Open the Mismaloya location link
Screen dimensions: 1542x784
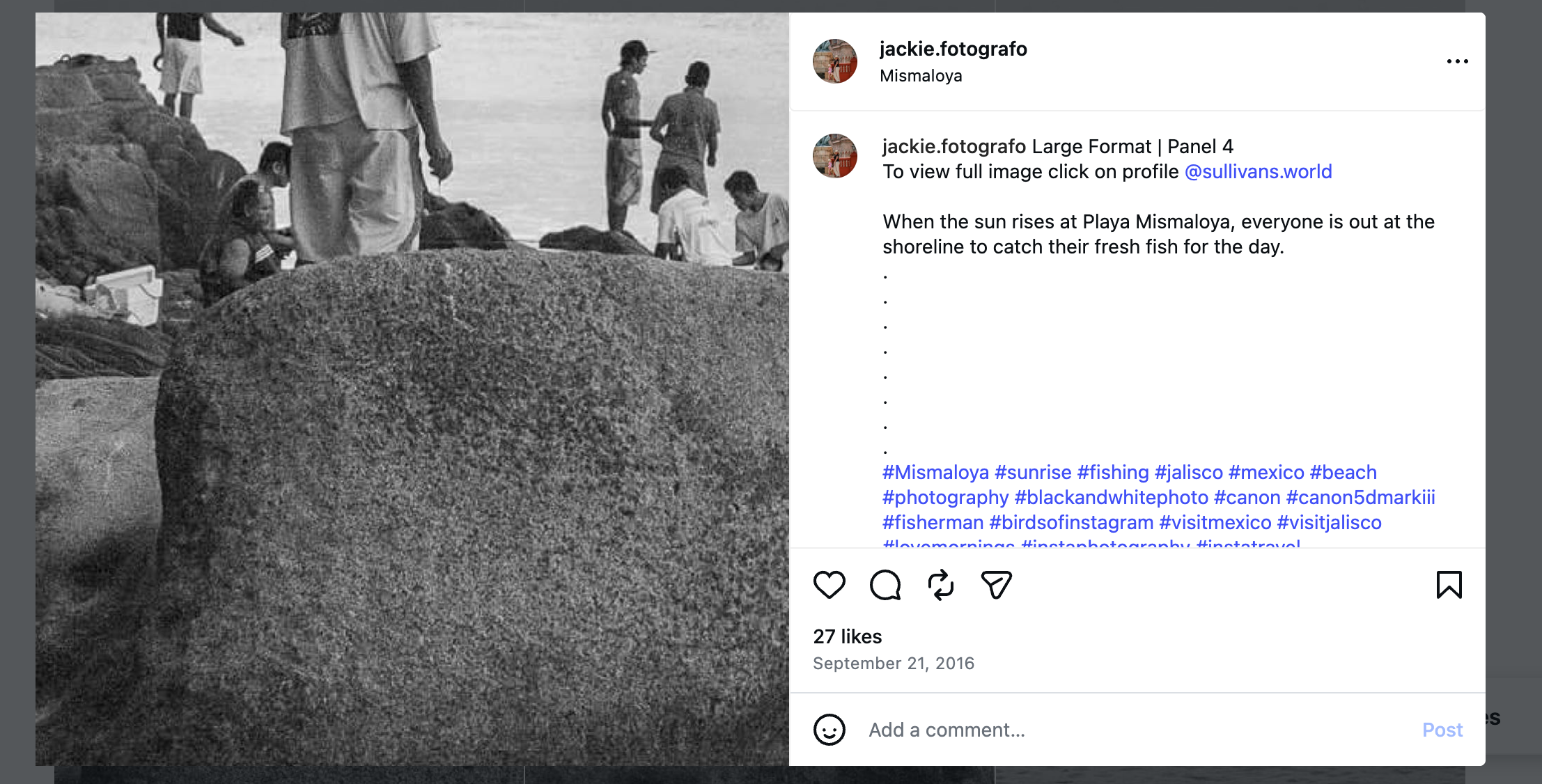pos(921,76)
